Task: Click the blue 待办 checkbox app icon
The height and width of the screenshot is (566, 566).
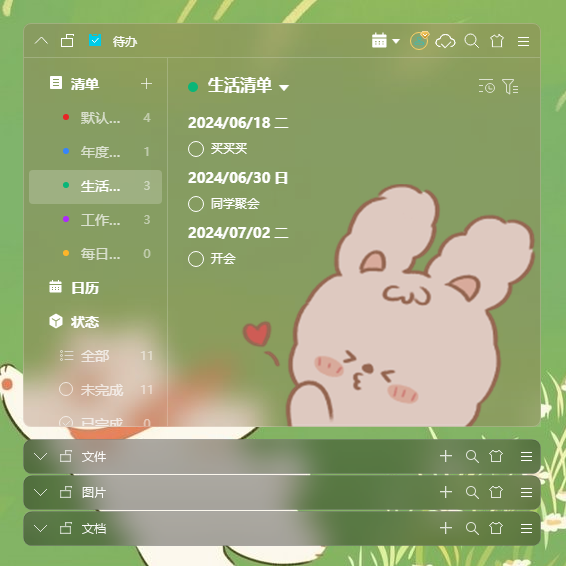Action: pyautogui.click(x=95, y=40)
